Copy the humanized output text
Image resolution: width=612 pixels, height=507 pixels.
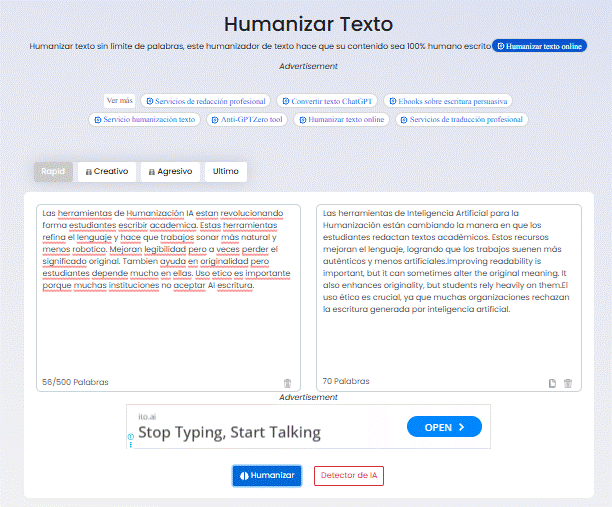click(x=552, y=383)
